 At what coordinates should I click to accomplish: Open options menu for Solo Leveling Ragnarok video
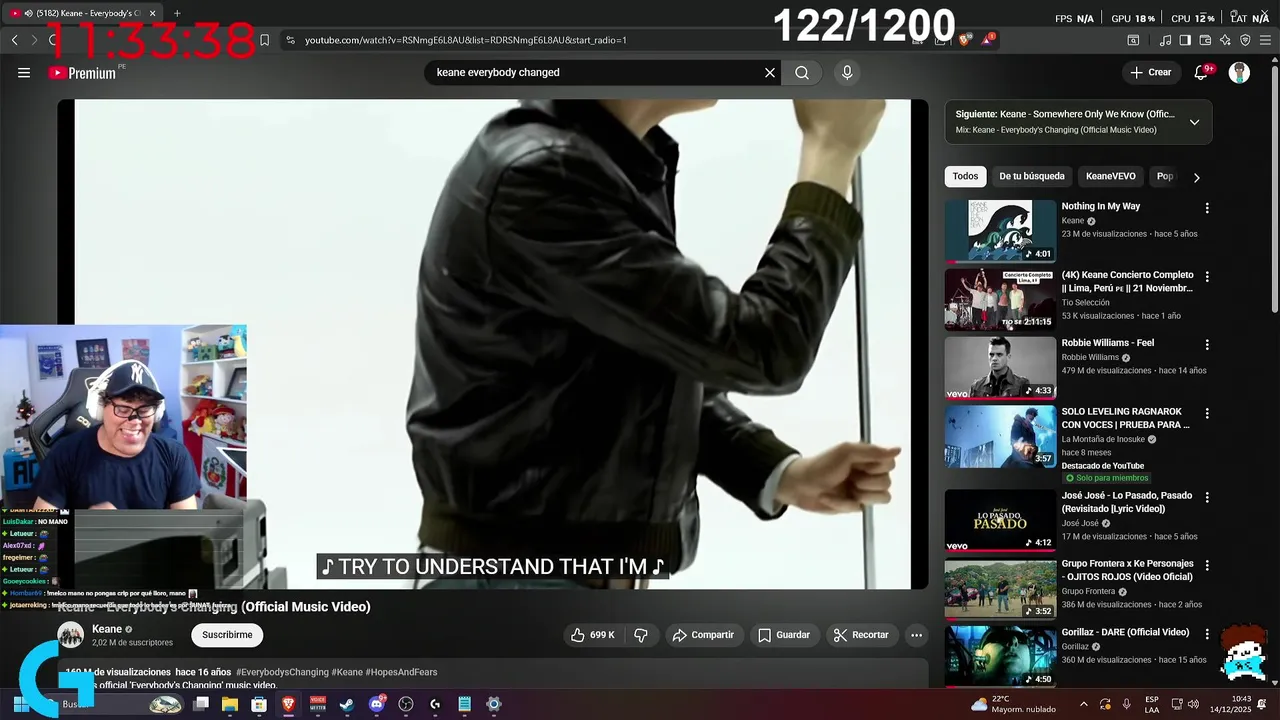[1207, 413]
